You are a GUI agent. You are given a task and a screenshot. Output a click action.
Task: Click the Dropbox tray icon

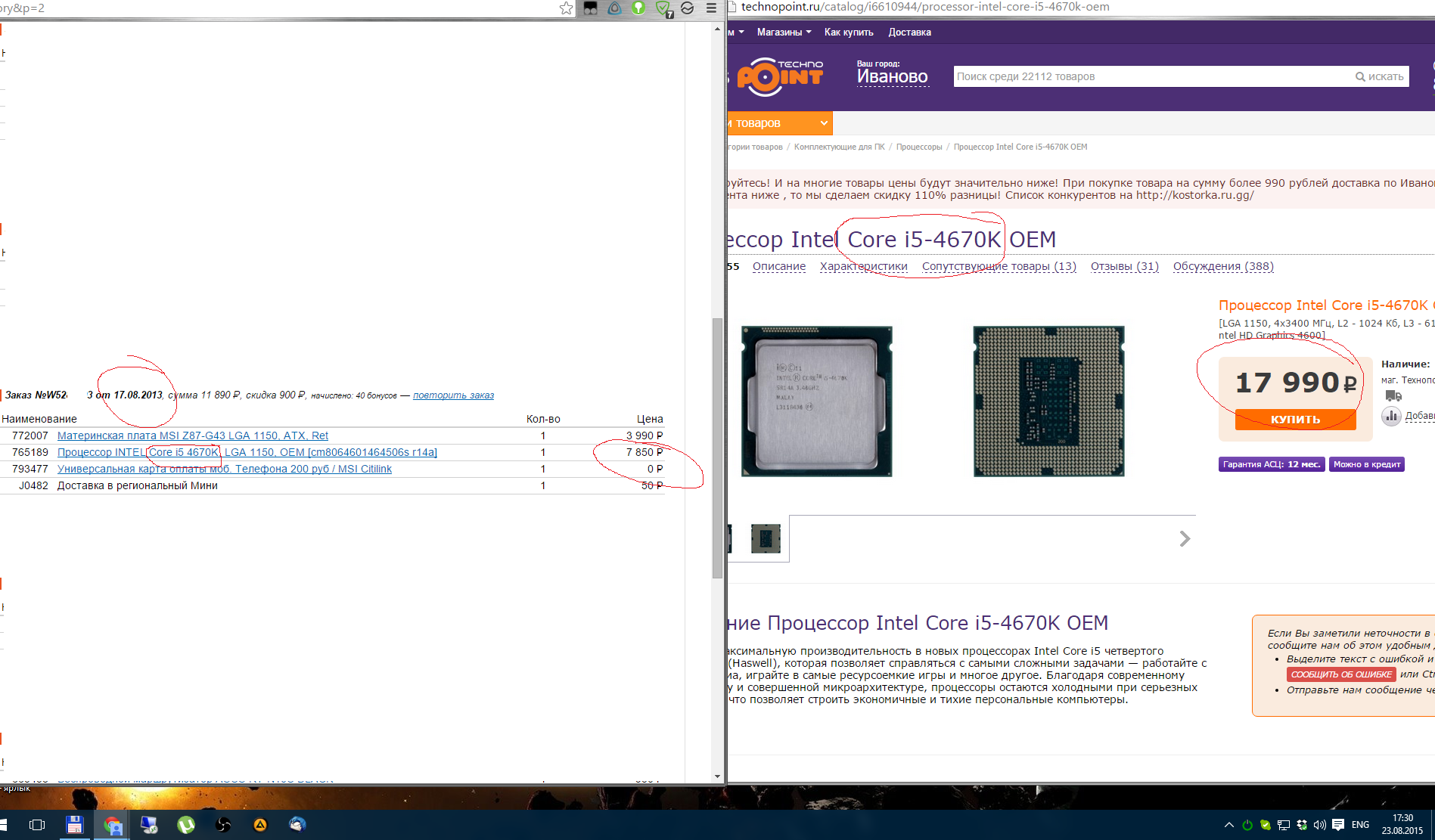tap(1302, 825)
